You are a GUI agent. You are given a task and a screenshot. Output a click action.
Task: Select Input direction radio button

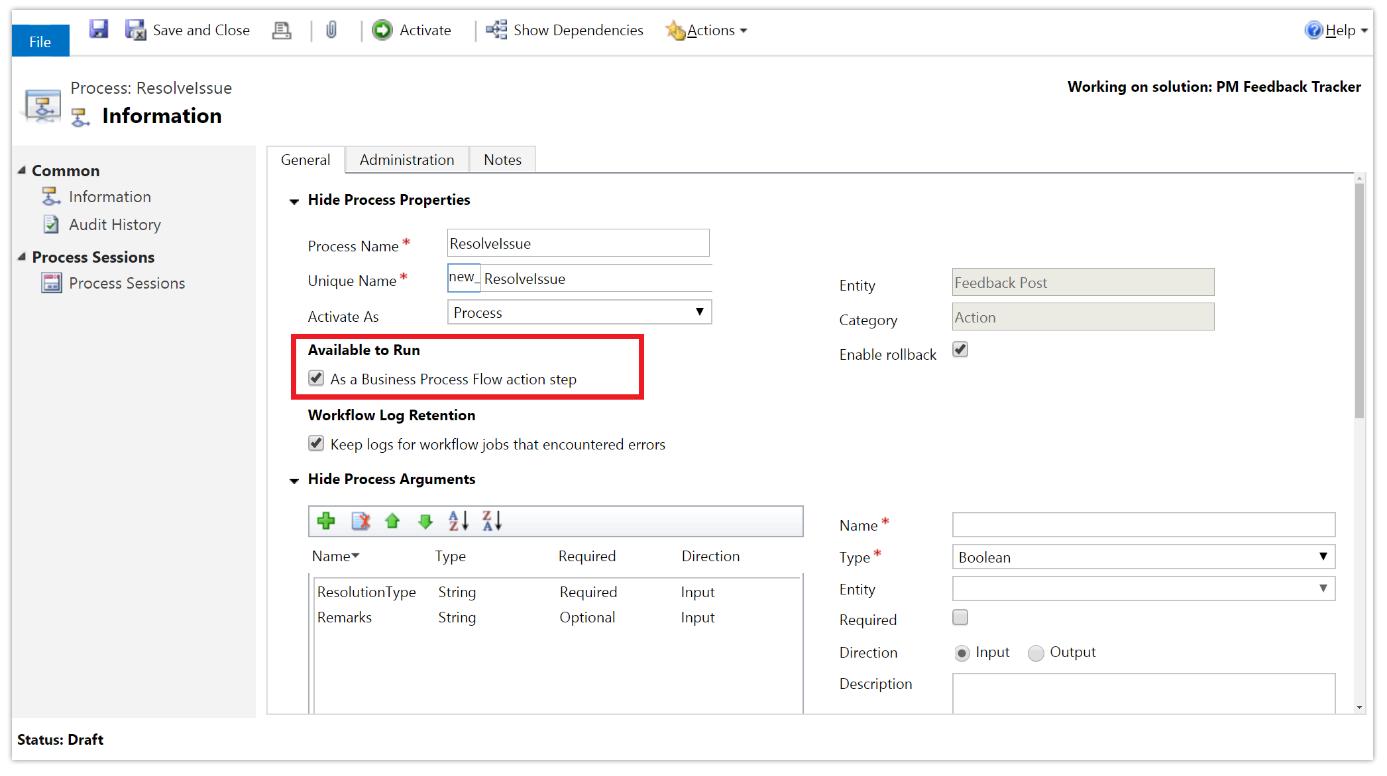962,653
